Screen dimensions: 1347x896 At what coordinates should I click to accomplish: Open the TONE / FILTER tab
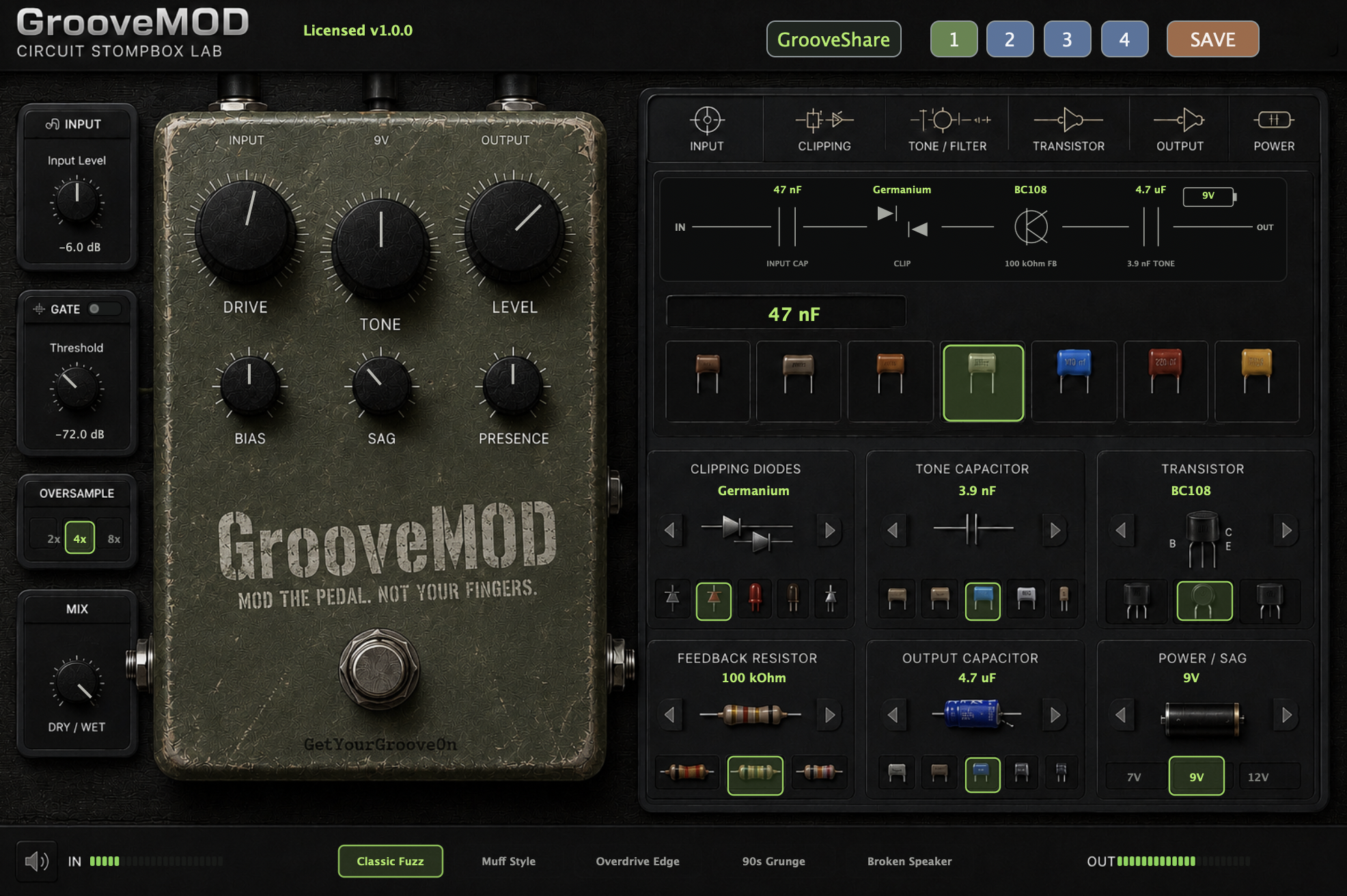click(x=947, y=129)
